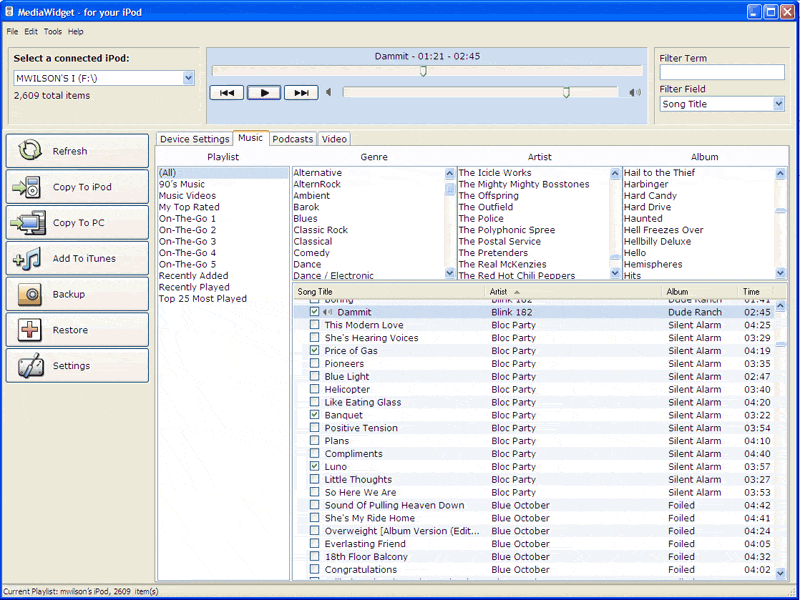Click the Add To iTunes music note icon

click(27, 259)
